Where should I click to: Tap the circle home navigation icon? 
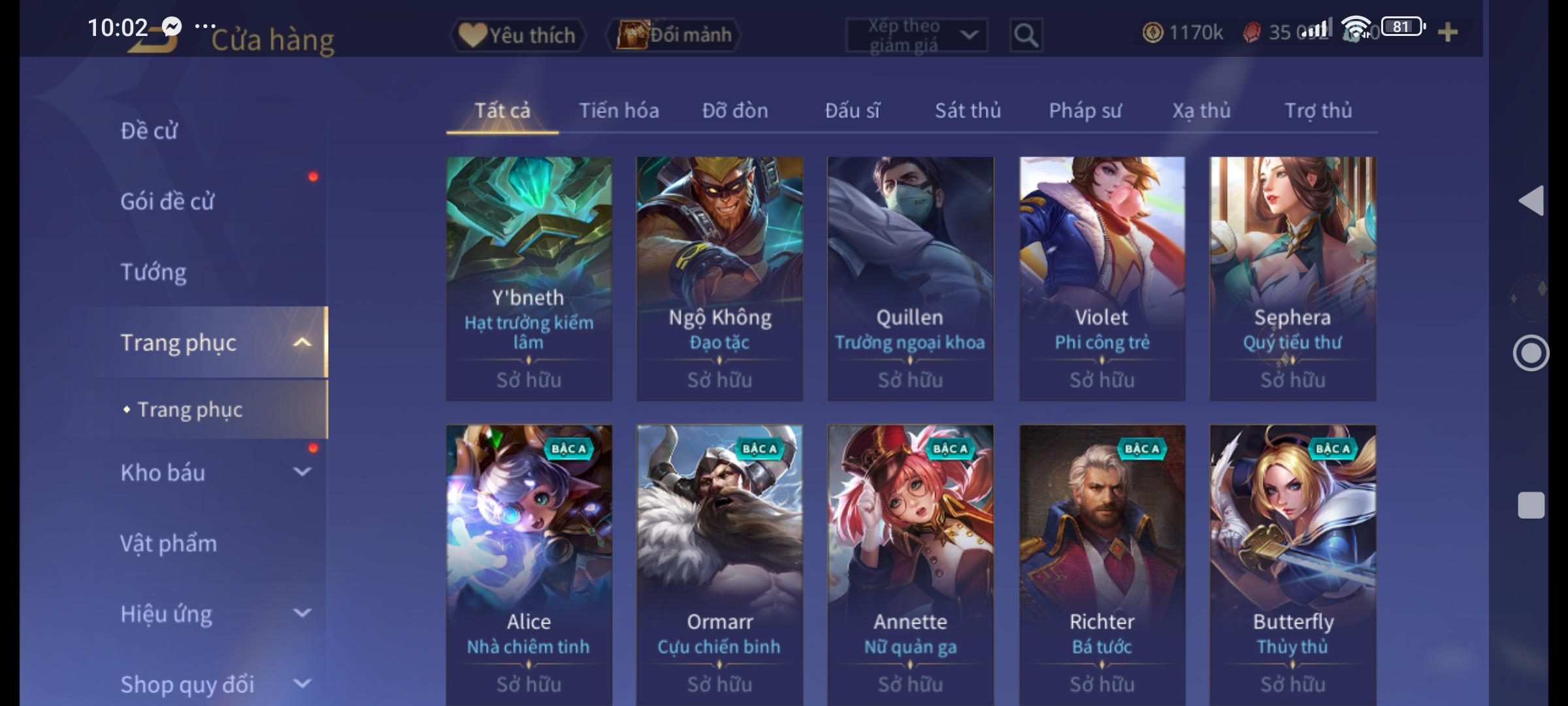point(1531,353)
